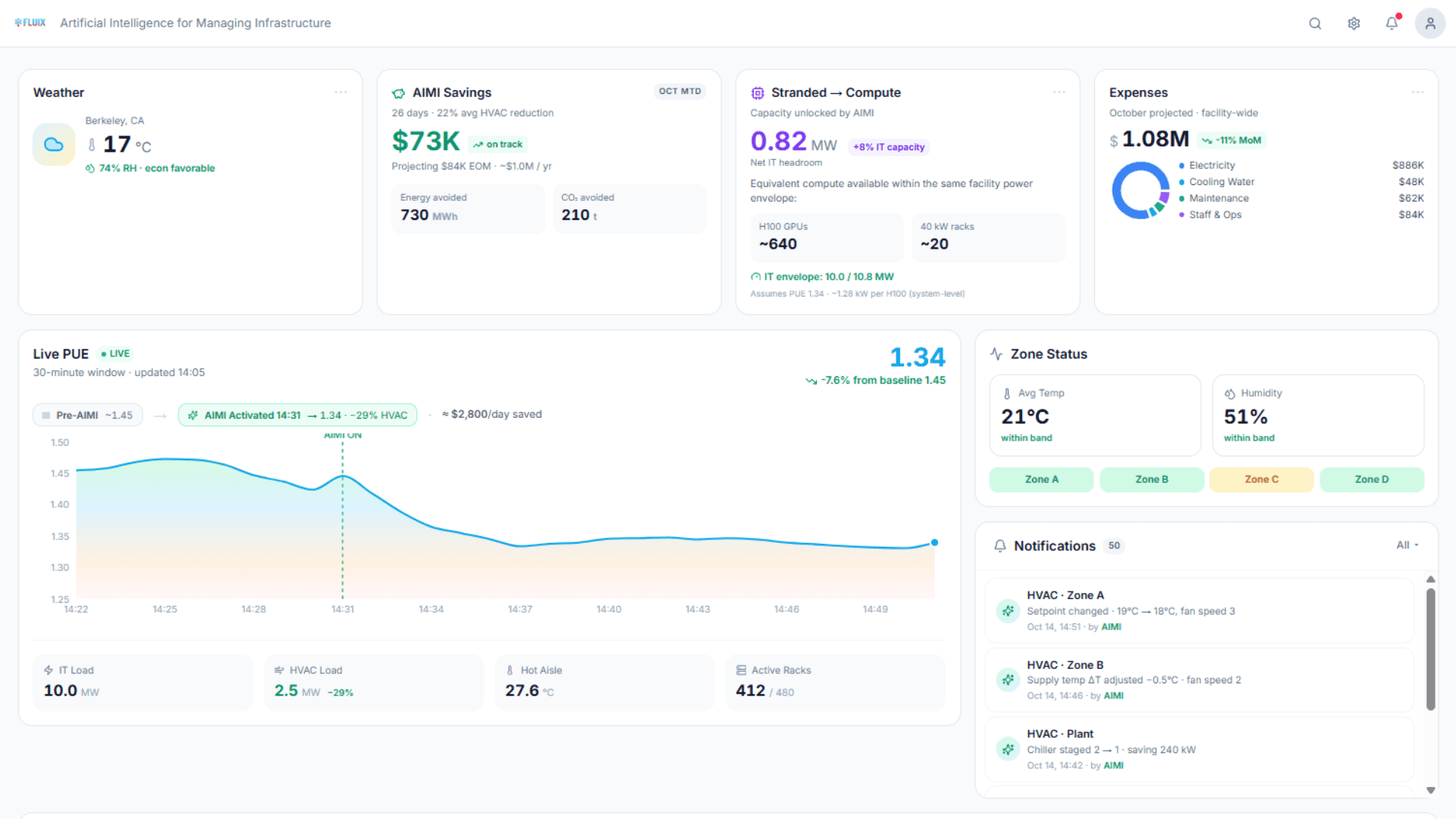Click the piggy bank icon on AIMI Savings

pyautogui.click(x=399, y=93)
